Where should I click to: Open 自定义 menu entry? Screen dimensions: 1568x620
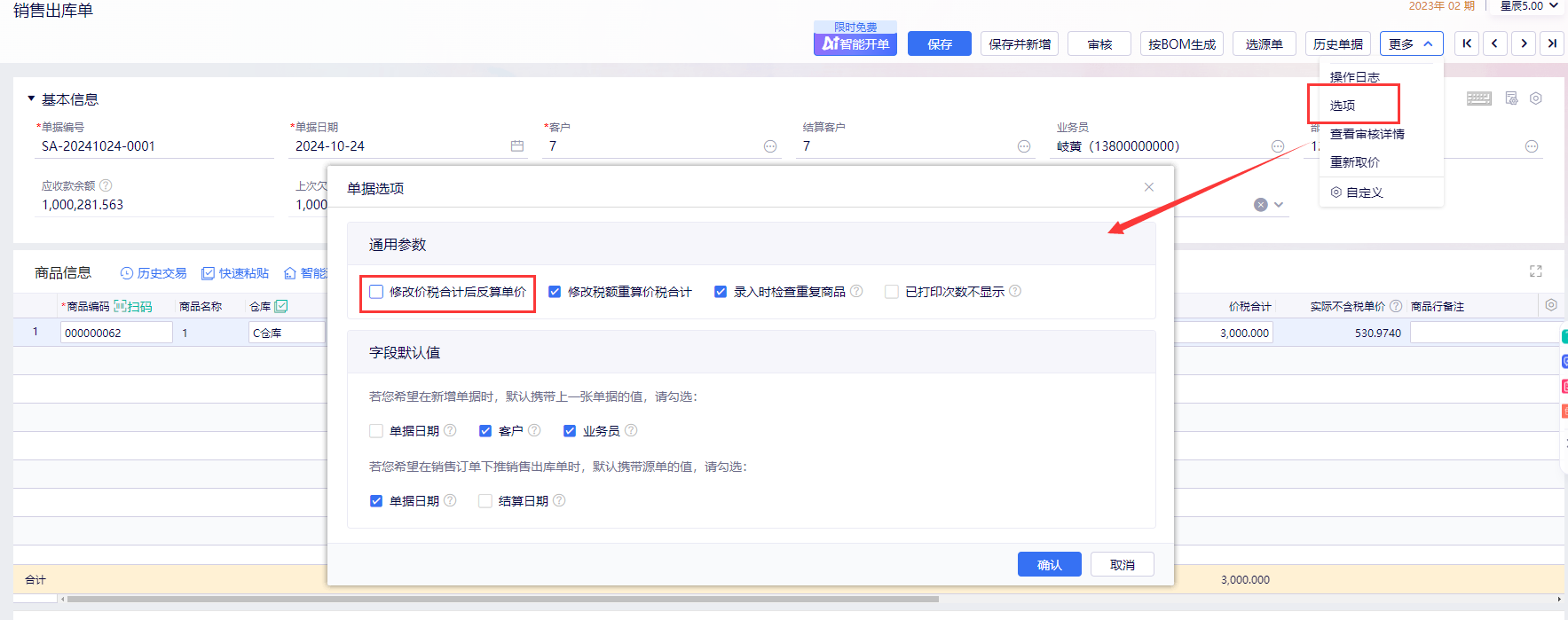[1357, 192]
